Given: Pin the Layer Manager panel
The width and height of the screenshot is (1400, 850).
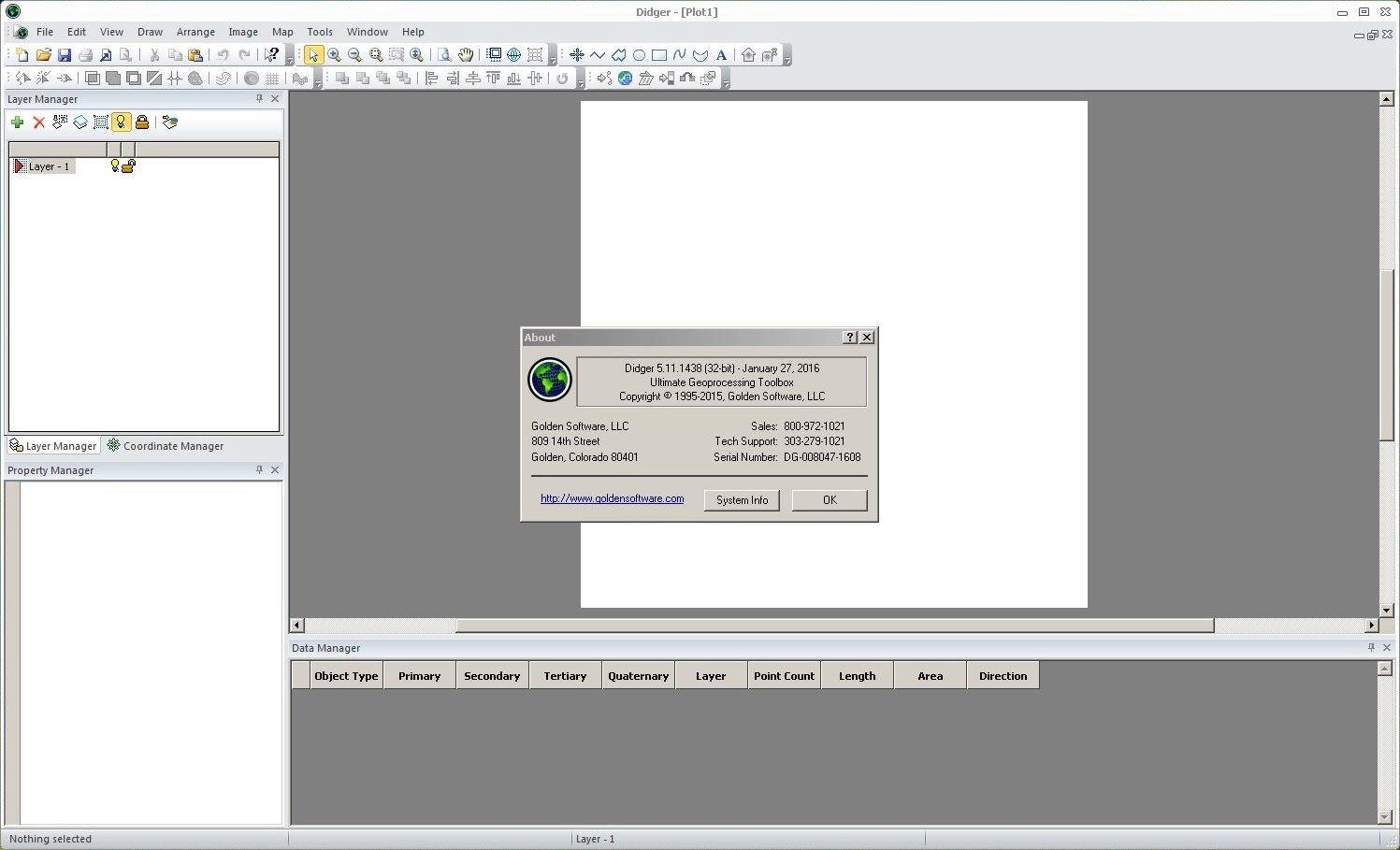Looking at the screenshot, I should coord(259,98).
